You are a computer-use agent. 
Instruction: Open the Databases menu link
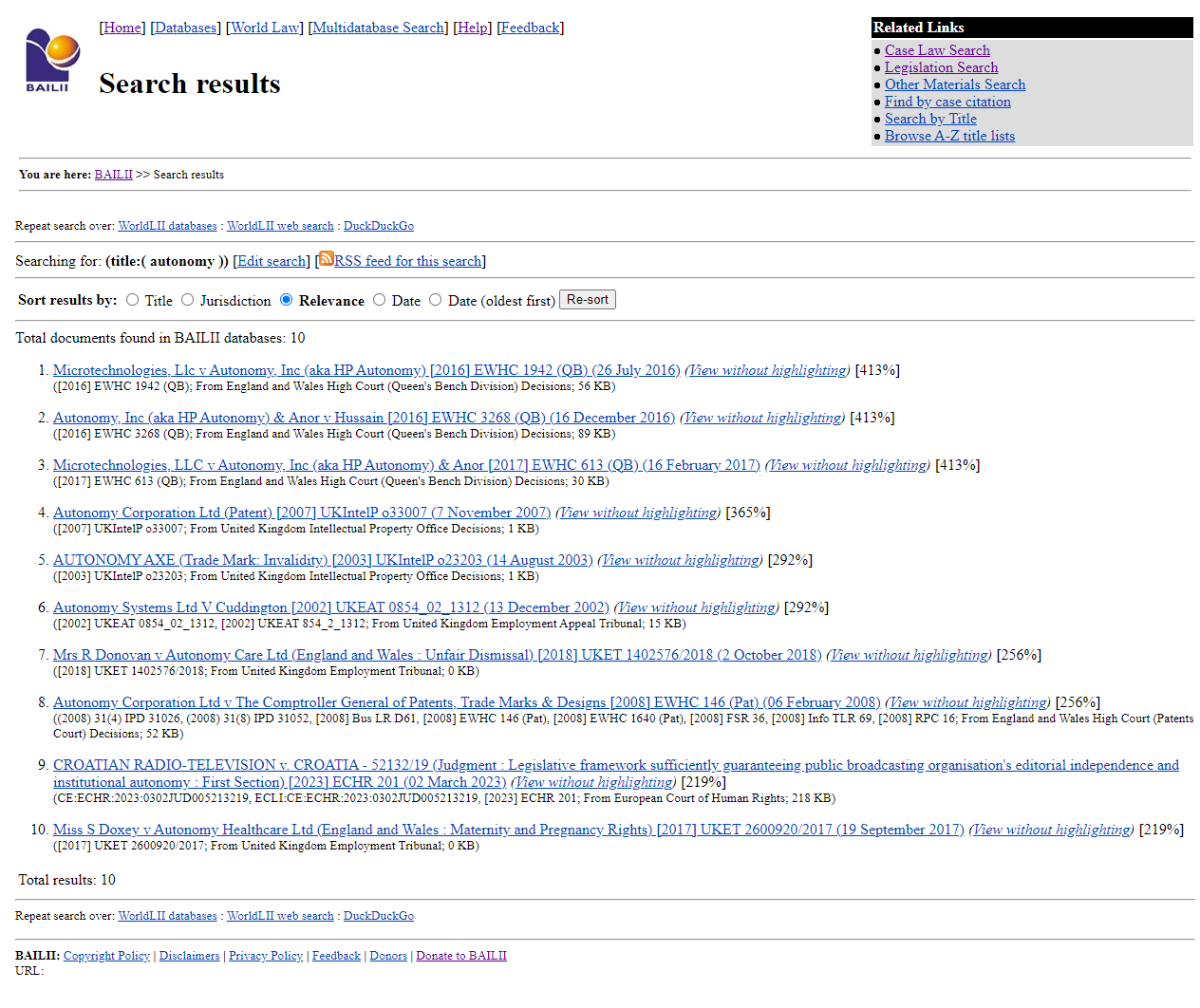point(185,28)
